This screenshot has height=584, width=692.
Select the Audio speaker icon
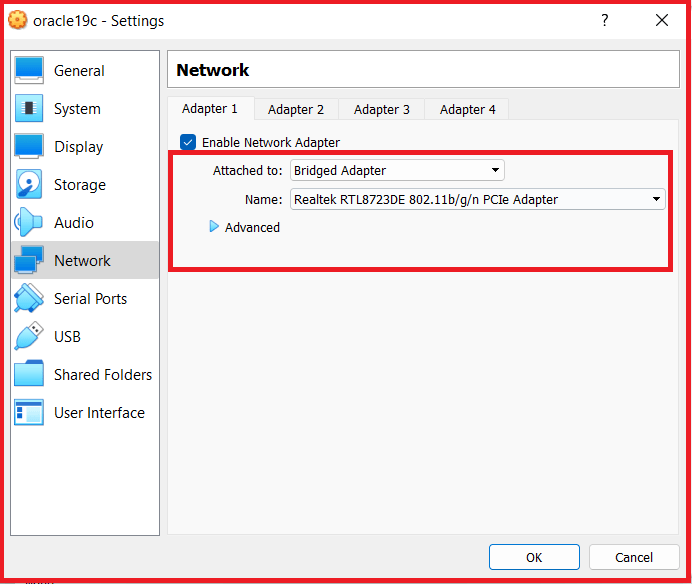click(x=28, y=222)
